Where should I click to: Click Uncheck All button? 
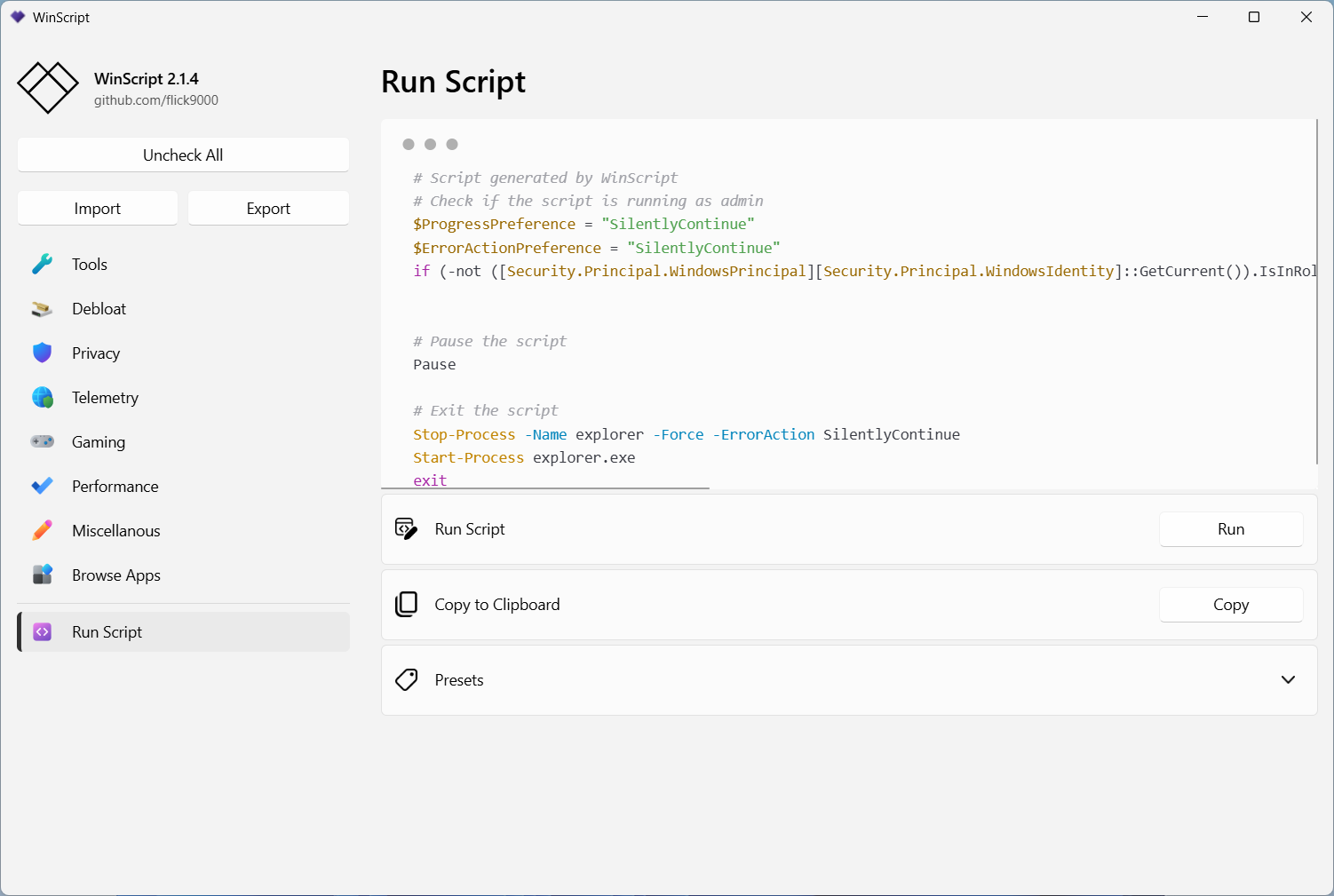pos(183,155)
